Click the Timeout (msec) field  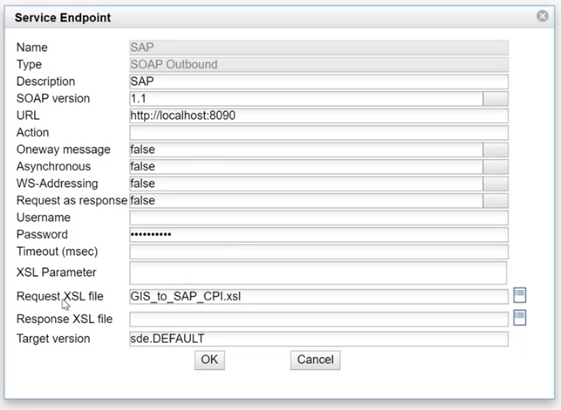pyautogui.click(x=319, y=252)
